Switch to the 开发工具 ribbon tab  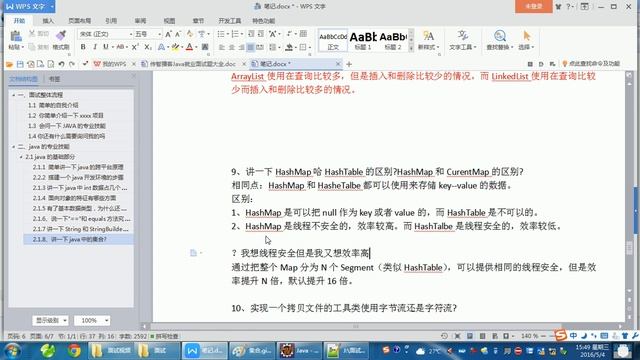tap(229, 21)
